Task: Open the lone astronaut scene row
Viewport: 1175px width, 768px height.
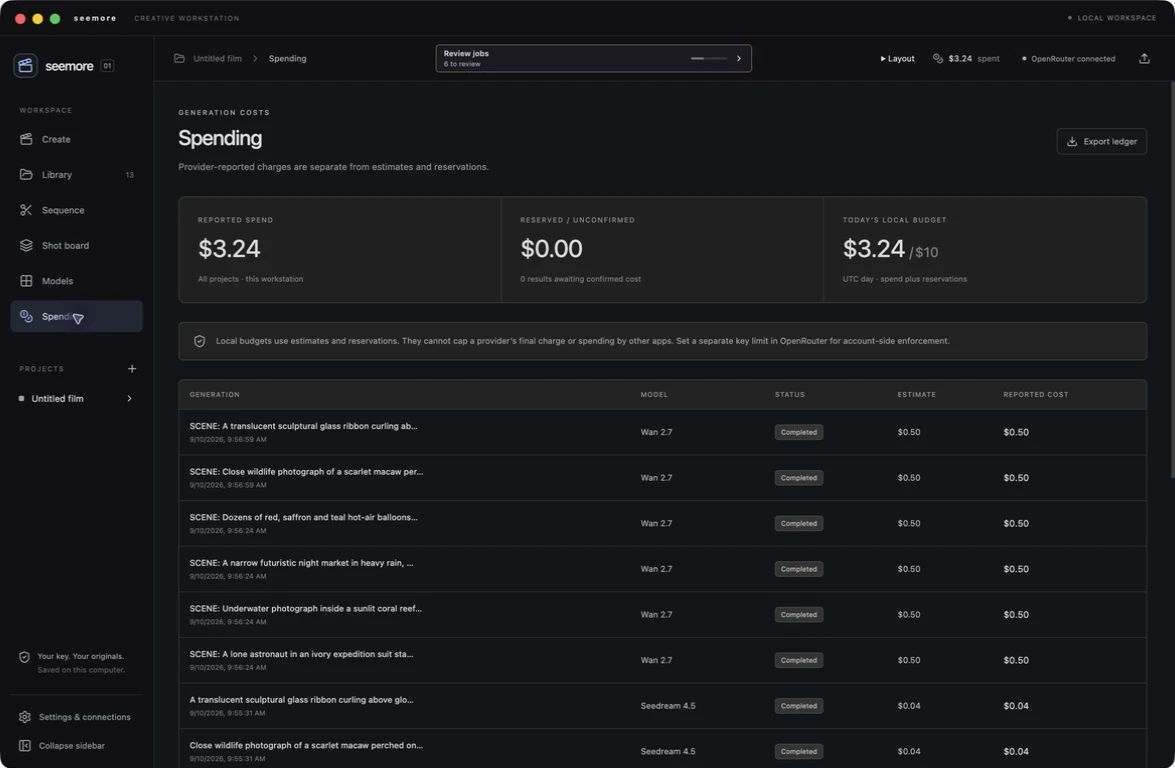Action: pos(662,660)
